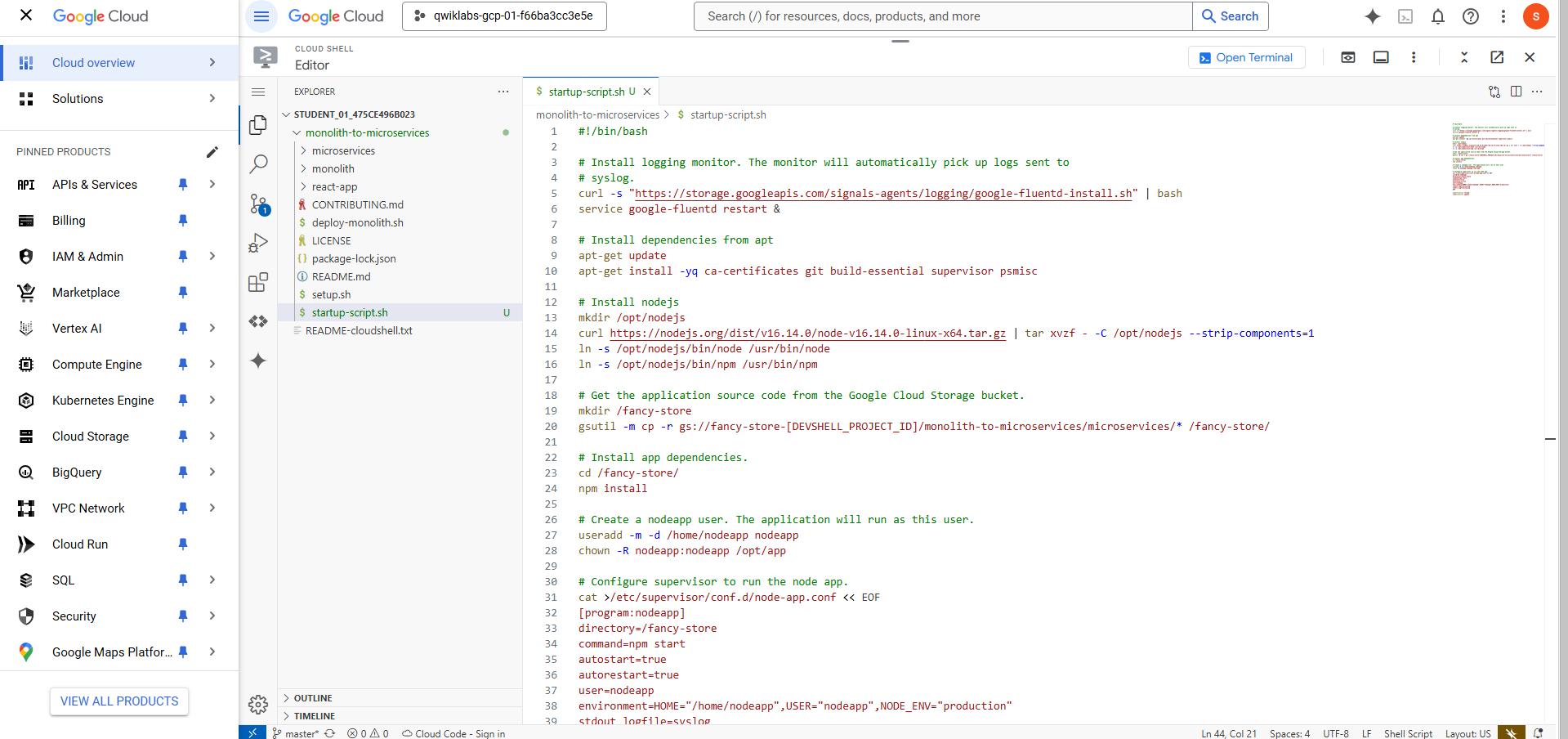Open Extensions view in activity bar
Screen dimensions: 1568x739
(x=258, y=282)
